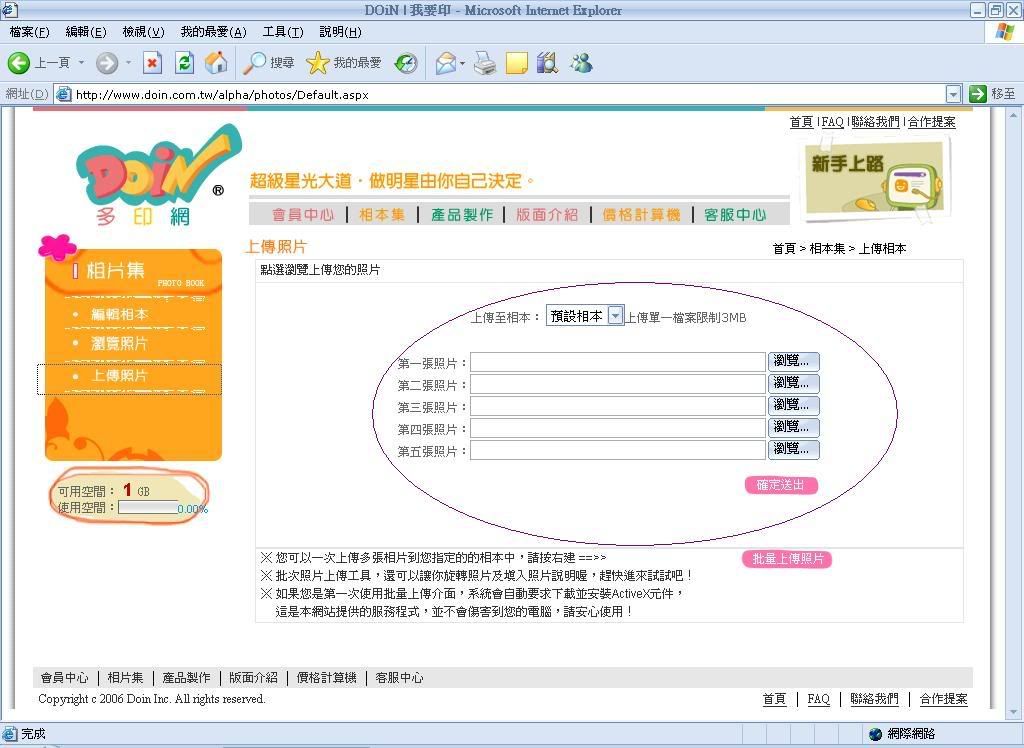
Task: Go to the browser Home icon
Action: [x=216, y=63]
